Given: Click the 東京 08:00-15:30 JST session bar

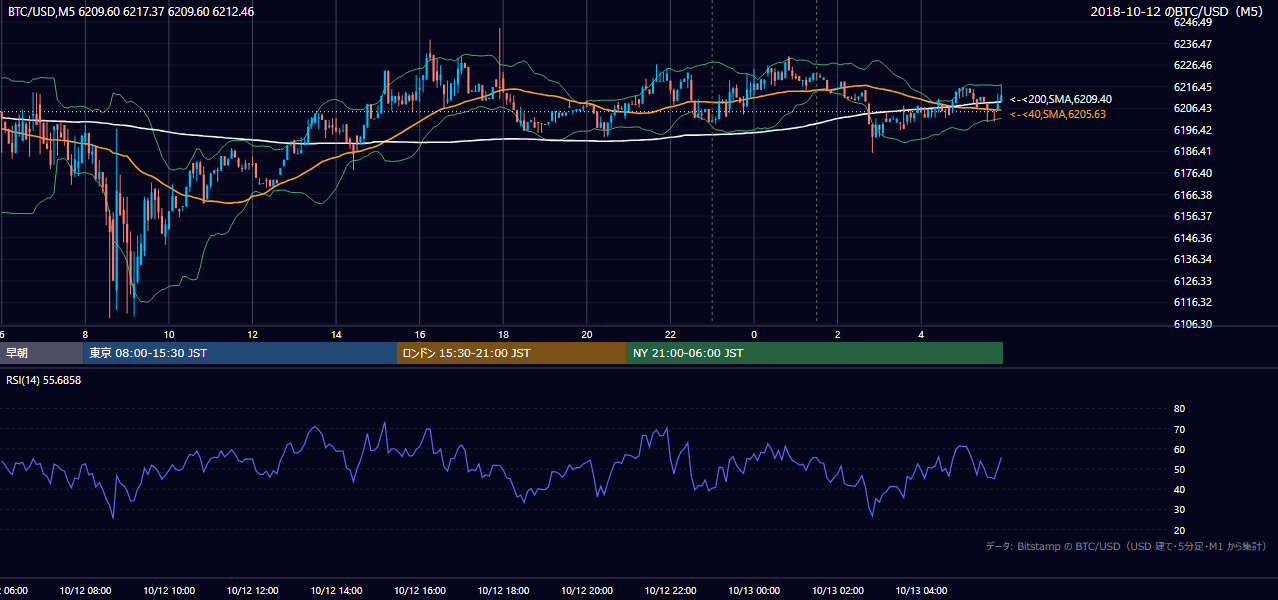Looking at the screenshot, I should click(240, 353).
